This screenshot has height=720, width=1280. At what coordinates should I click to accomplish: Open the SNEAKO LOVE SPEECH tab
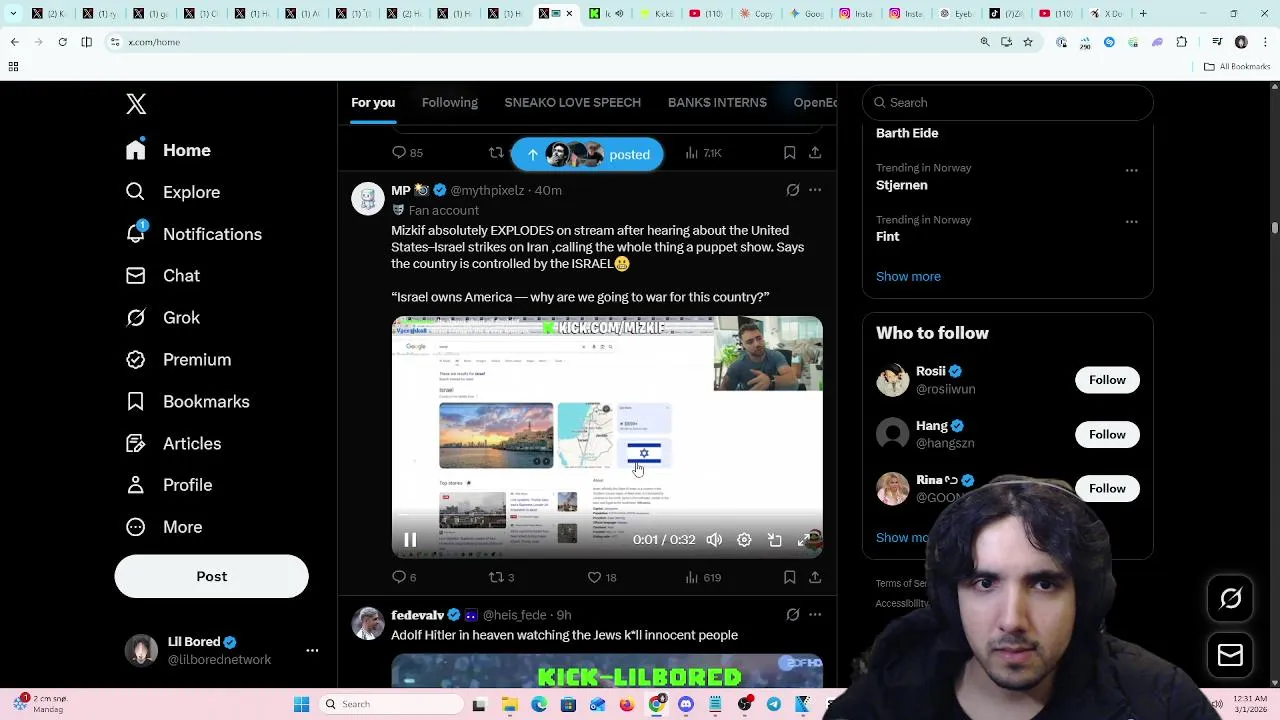tap(572, 102)
